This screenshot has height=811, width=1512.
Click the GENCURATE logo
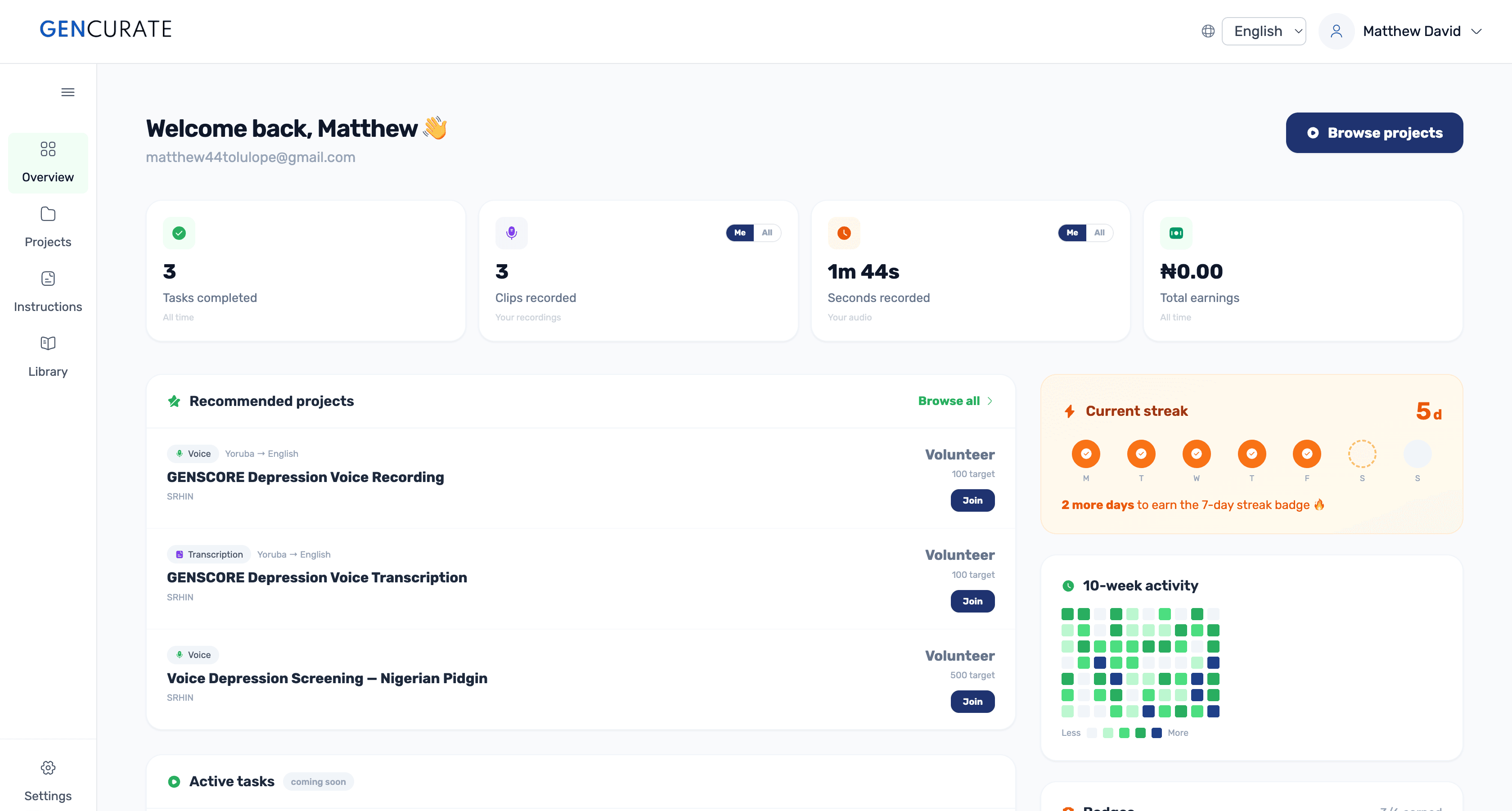click(x=106, y=29)
